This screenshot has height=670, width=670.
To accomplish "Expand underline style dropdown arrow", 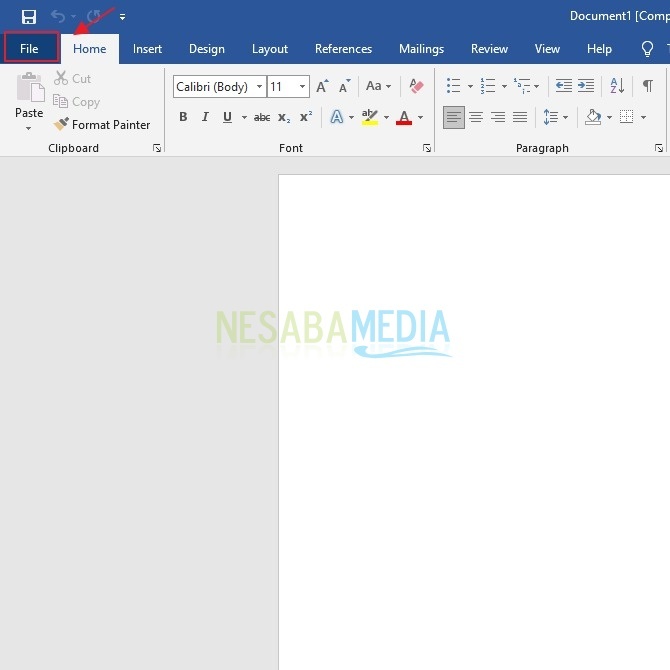I will [x=244, y=117].
